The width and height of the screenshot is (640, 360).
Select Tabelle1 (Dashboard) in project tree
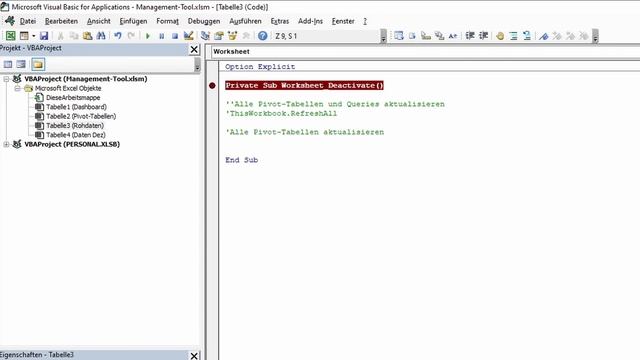pyautogui.click(x=76, y=107)
